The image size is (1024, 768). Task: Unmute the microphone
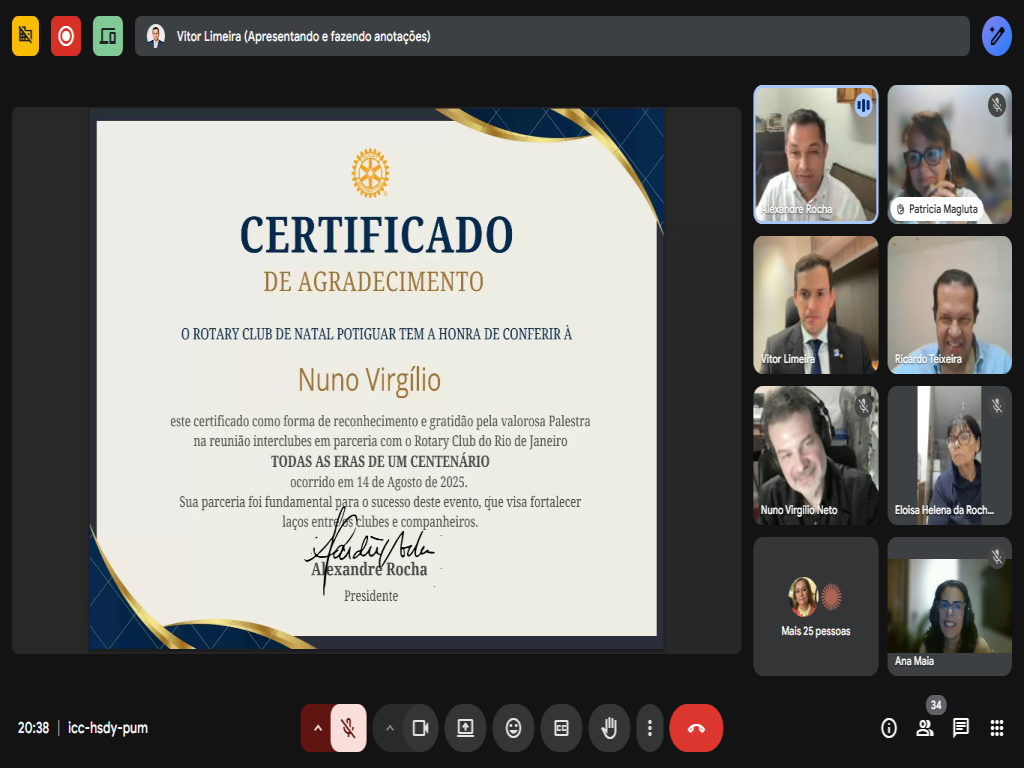[348, 728]
